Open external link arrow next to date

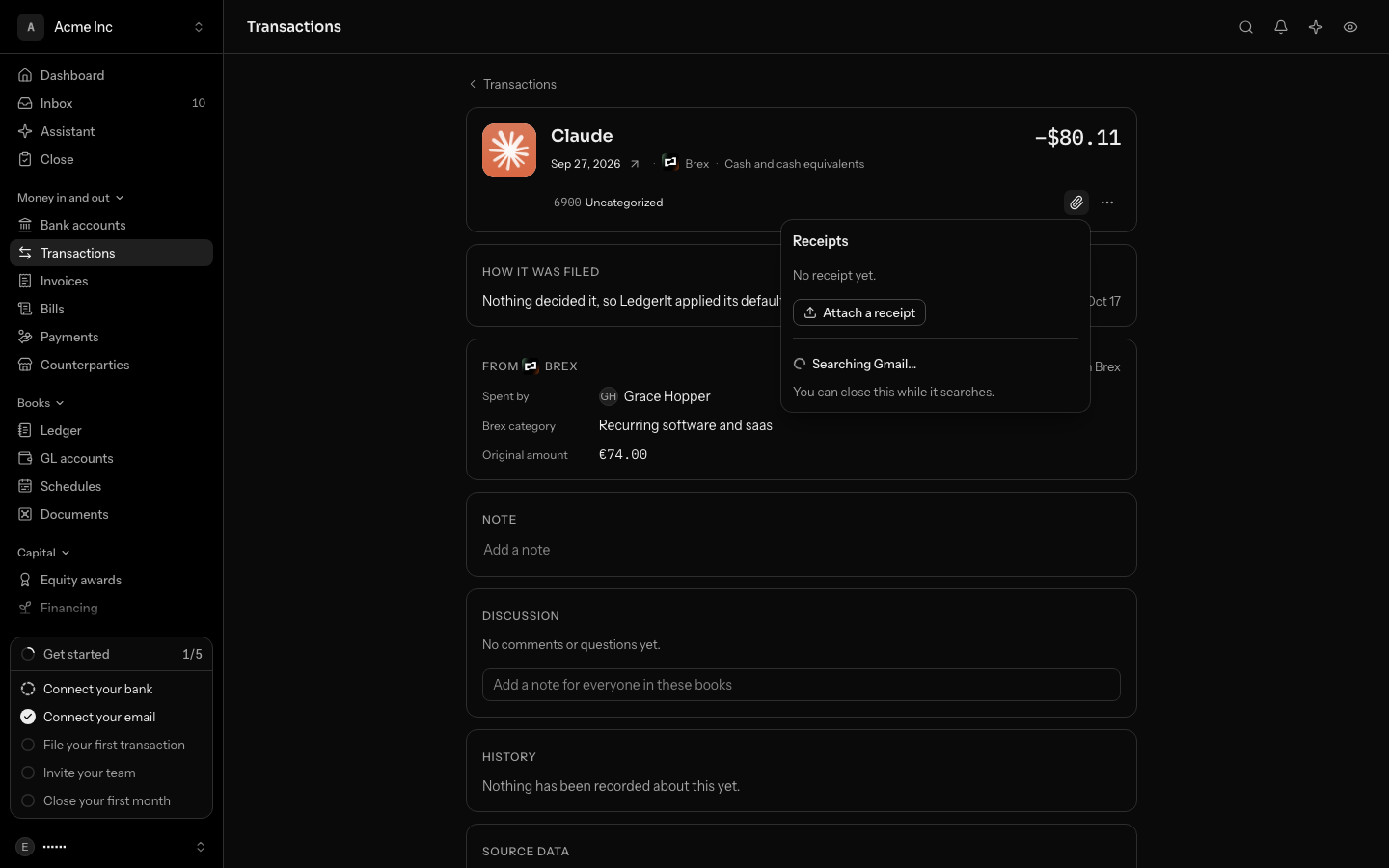tap(635, 164)
